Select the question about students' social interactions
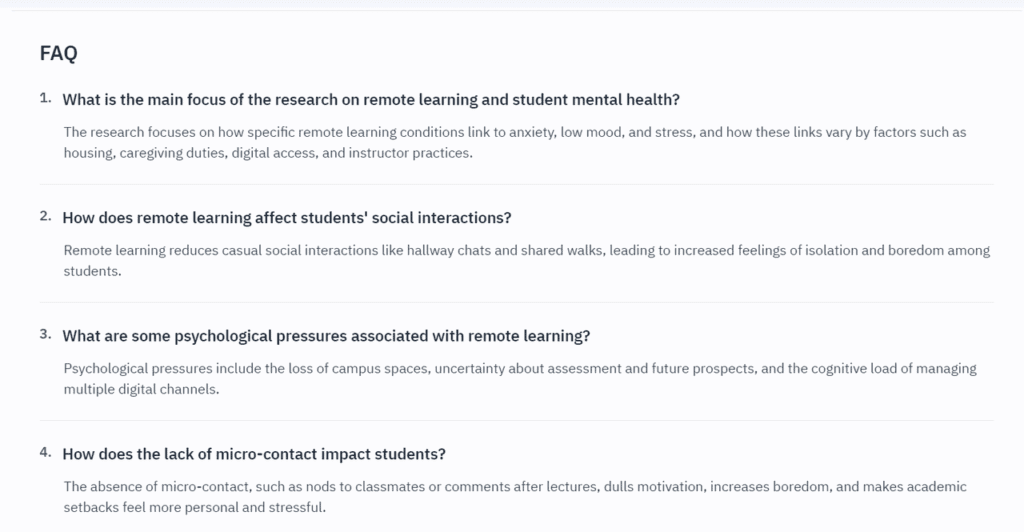 tap(286, 218)
